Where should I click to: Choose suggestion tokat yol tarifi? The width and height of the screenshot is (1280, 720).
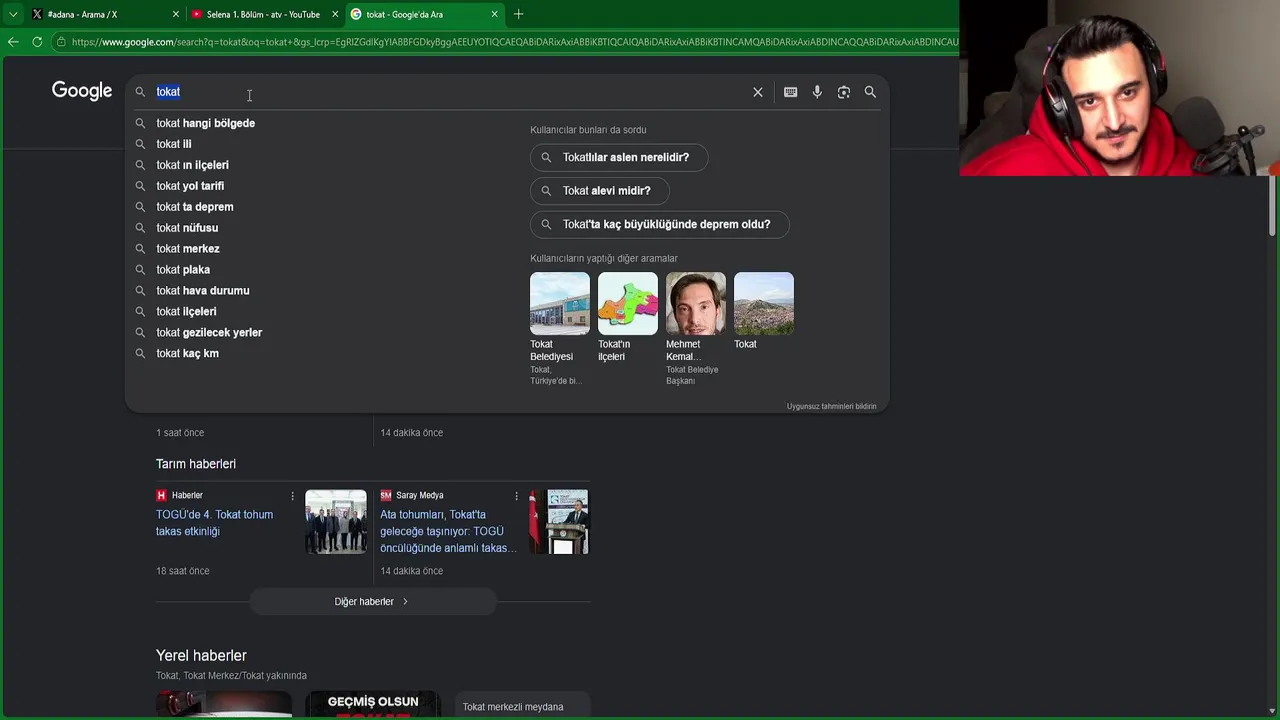190,186
